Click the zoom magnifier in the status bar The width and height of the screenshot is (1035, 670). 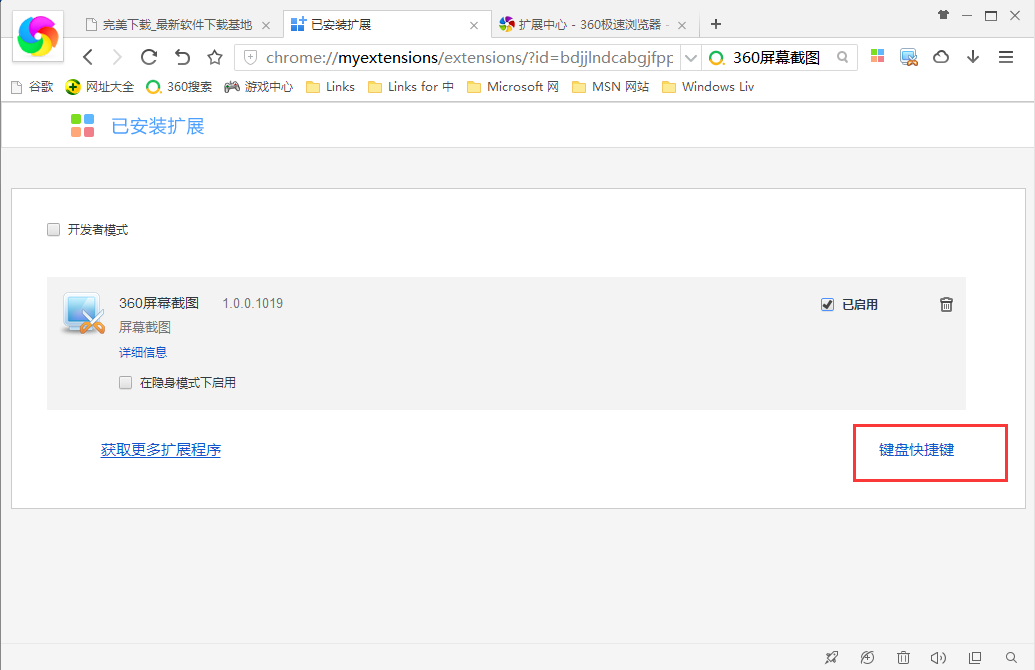1011,657
